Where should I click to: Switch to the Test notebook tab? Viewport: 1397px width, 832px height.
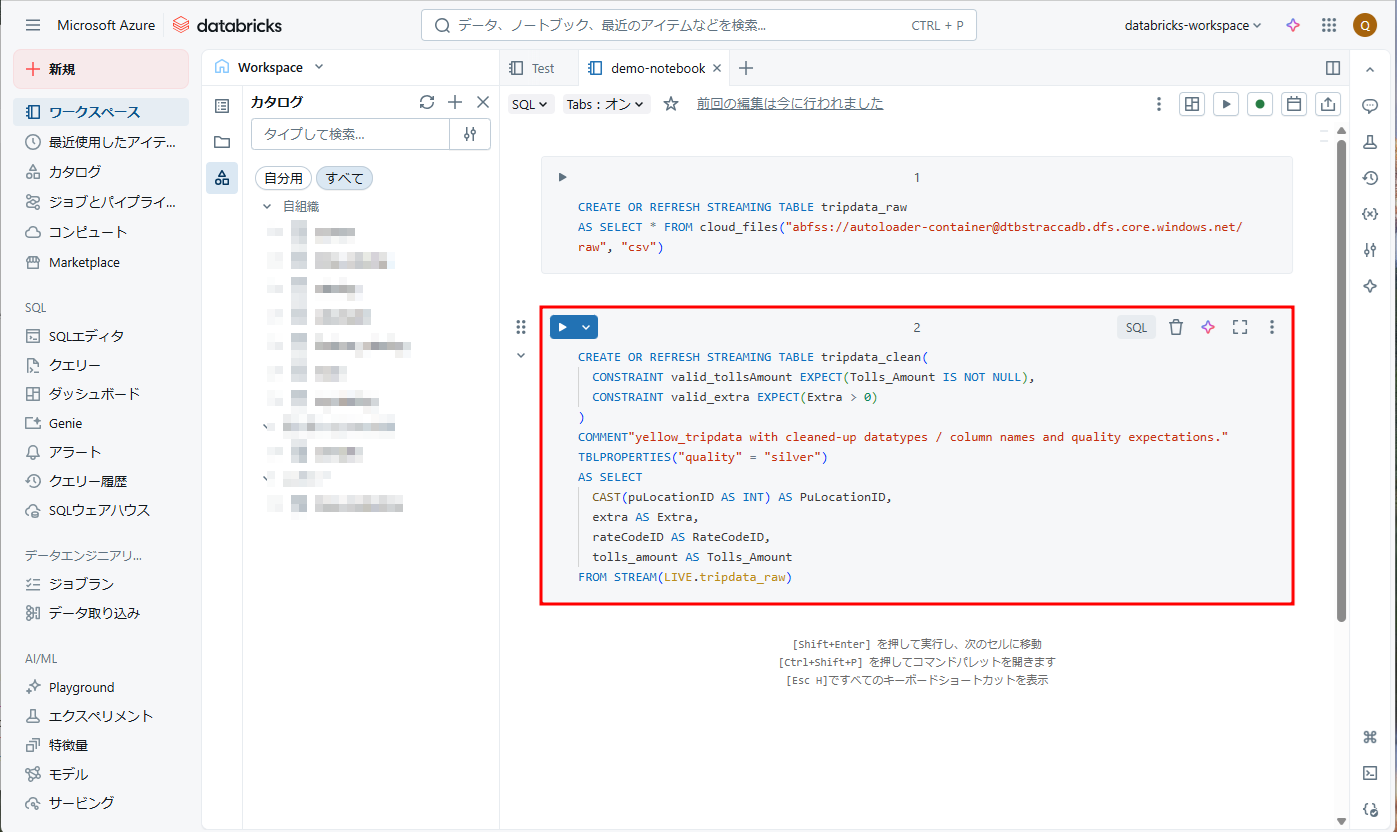click(x=532, y=68)
